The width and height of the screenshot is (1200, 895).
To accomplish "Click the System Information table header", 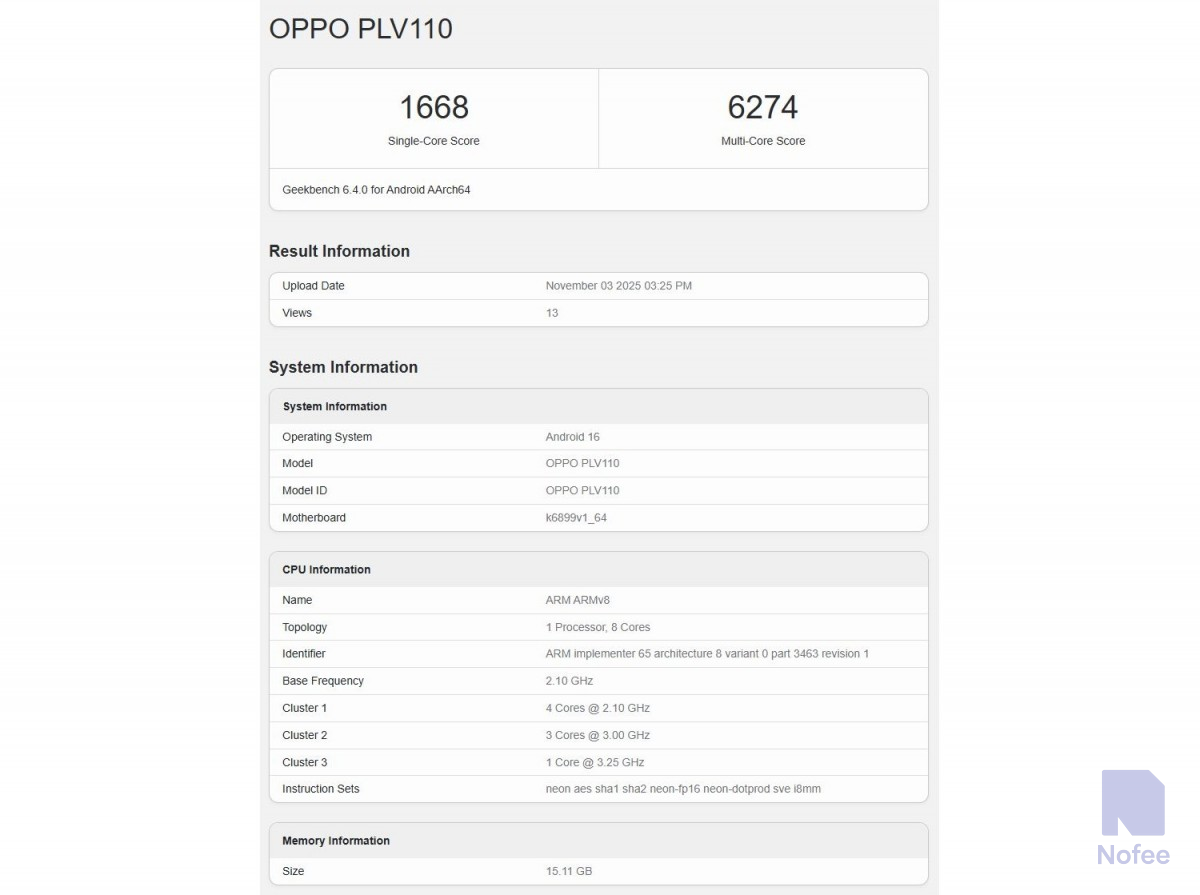I will tap(335, 407).
